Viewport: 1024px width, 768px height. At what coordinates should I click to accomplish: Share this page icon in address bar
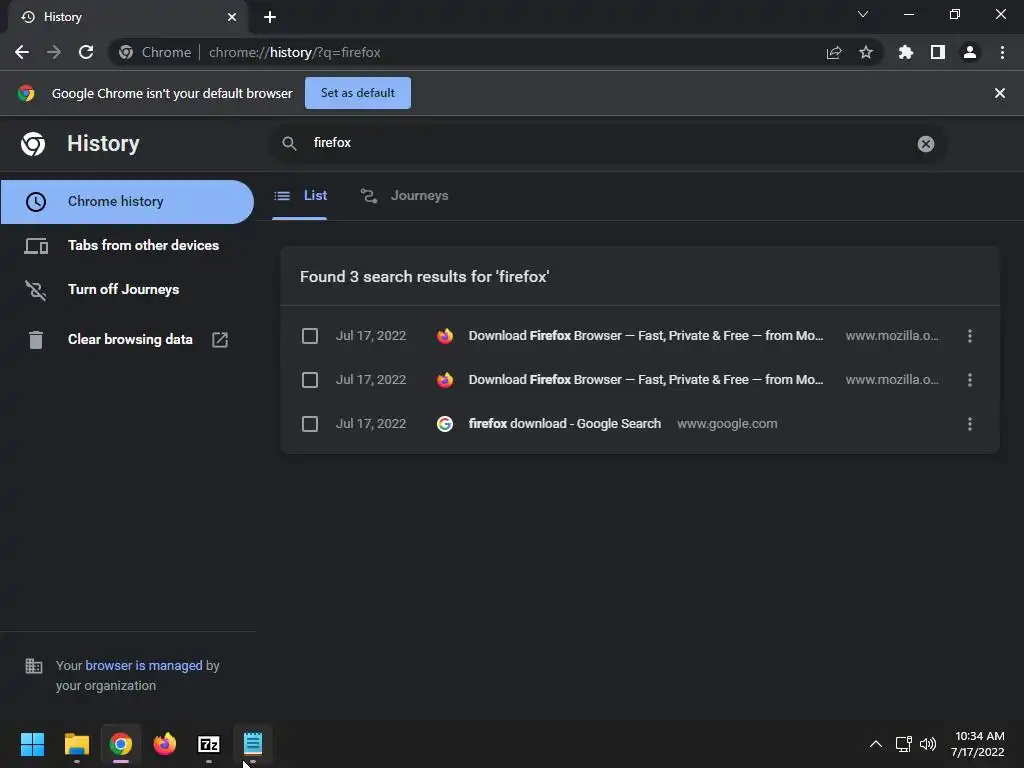coord(834,52)
